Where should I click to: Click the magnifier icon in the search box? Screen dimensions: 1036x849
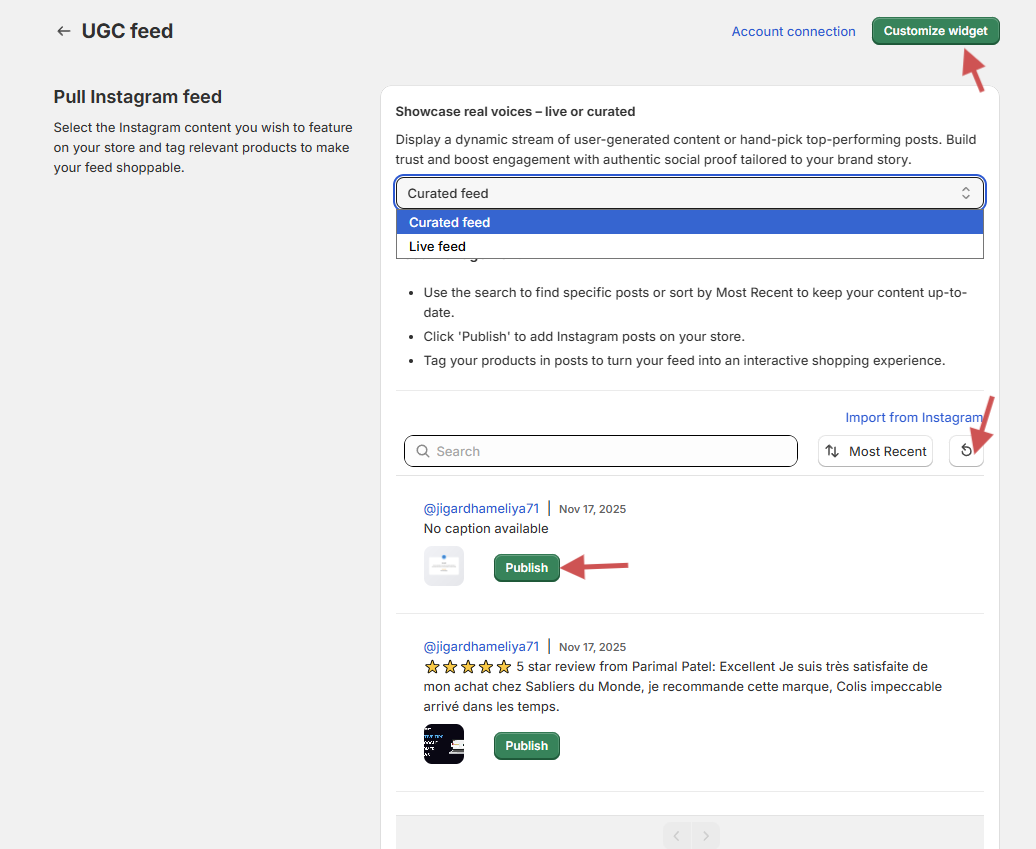click(423, 451)
